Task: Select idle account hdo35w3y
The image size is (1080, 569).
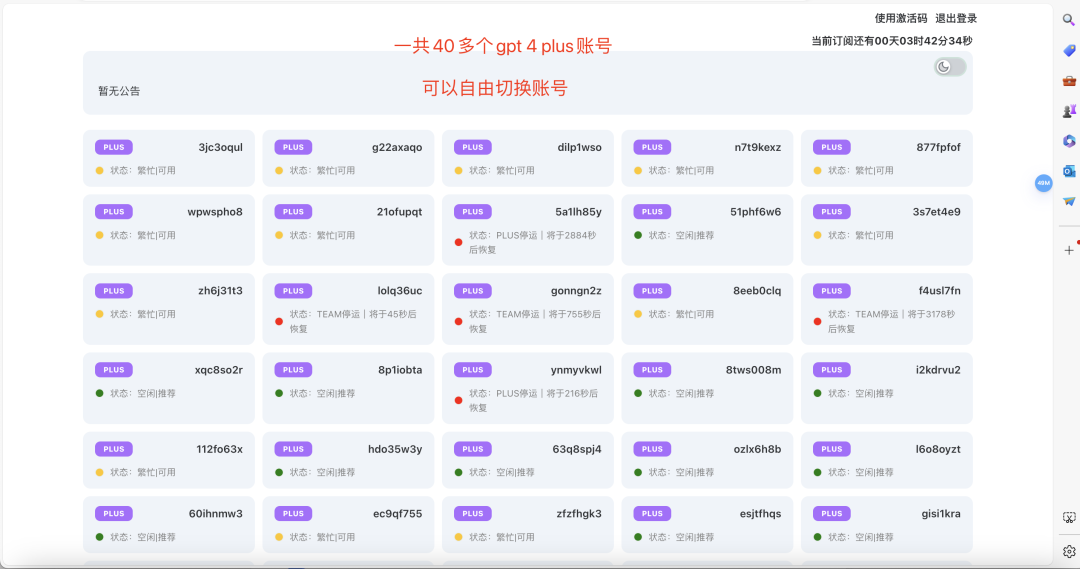Action: coord(349,460)
